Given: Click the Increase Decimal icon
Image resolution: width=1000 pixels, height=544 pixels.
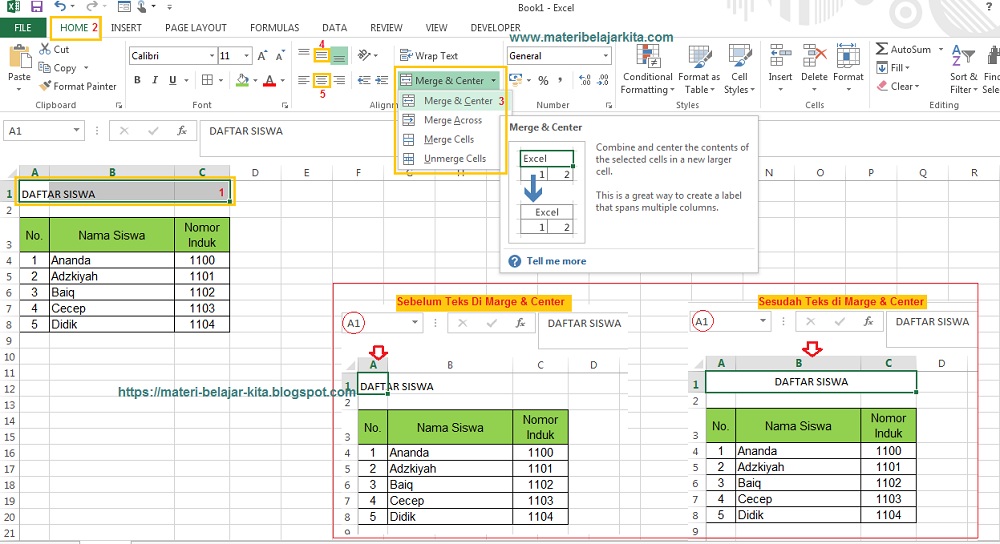Looking at the screenshot, I should (x=585, y=80).
